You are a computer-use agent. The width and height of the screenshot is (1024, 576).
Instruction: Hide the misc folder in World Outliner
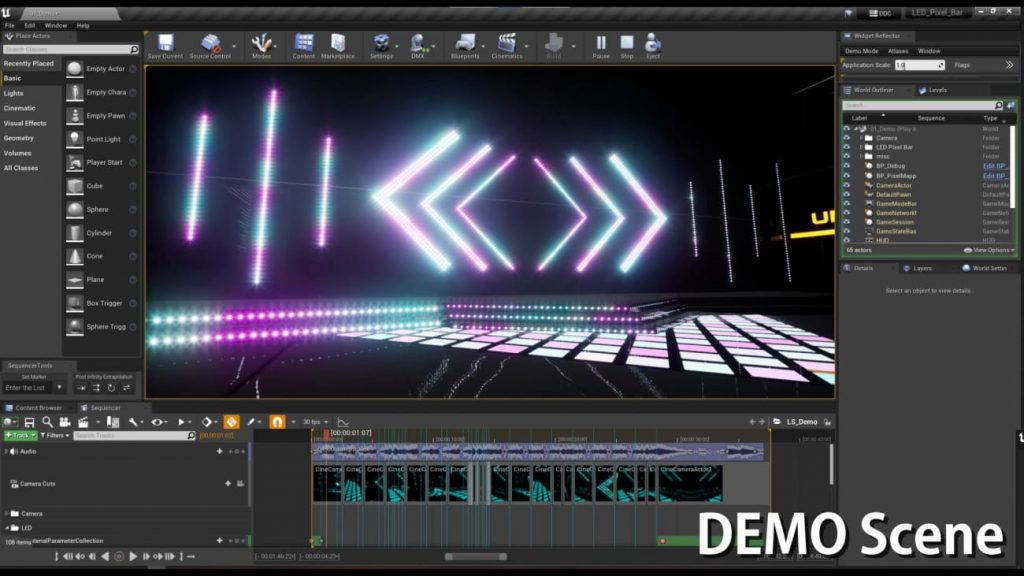(x=847, y=156)
